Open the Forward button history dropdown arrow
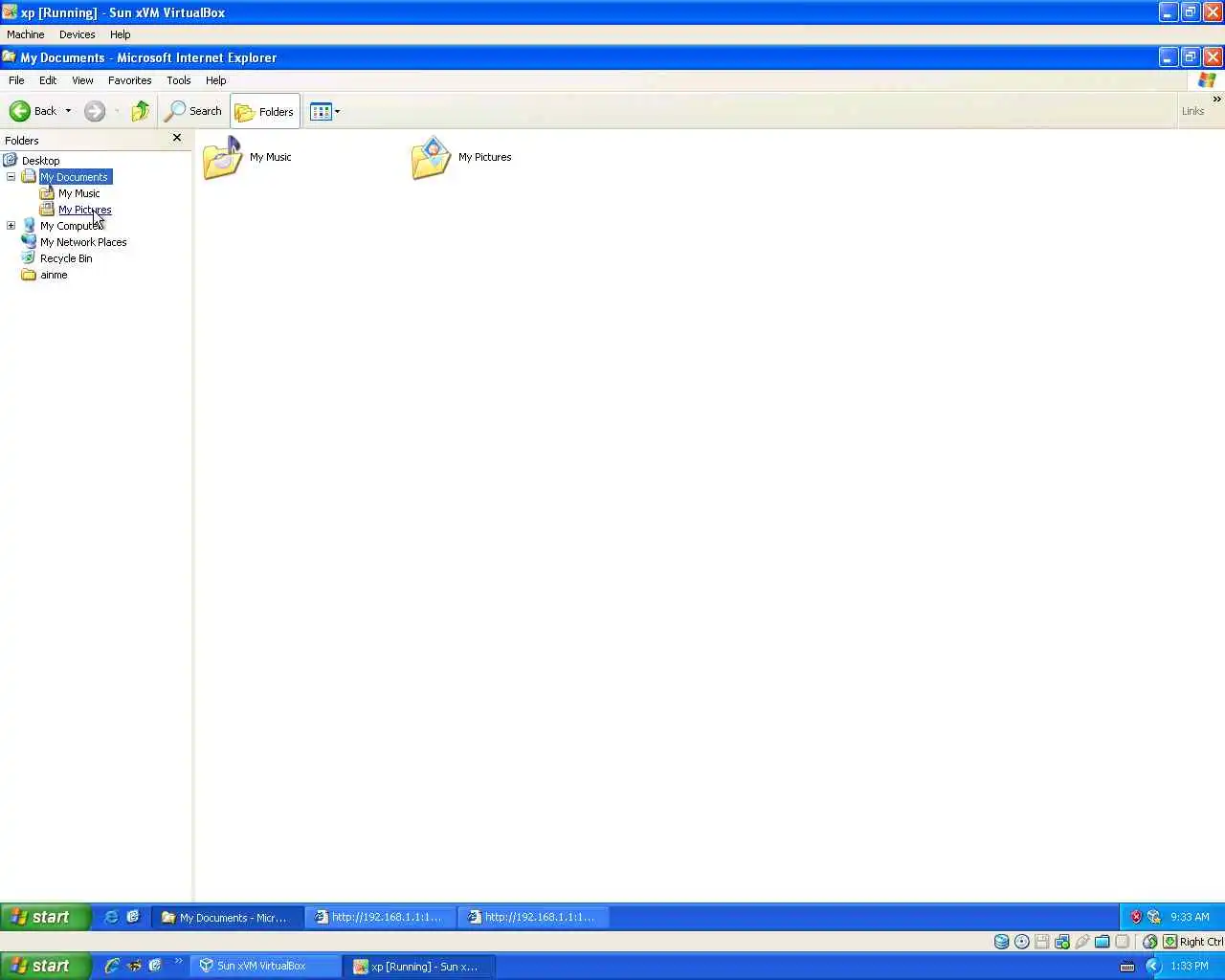Viewport: 1225px width, 980px height. 117,111
